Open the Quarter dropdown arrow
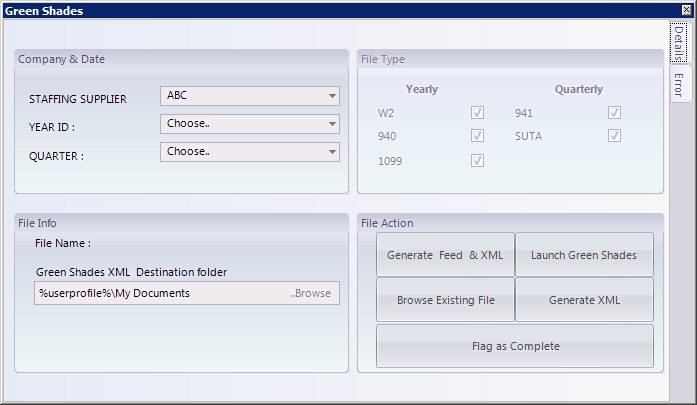This screenshot has height=405, width=697. (x=332, y=152)
